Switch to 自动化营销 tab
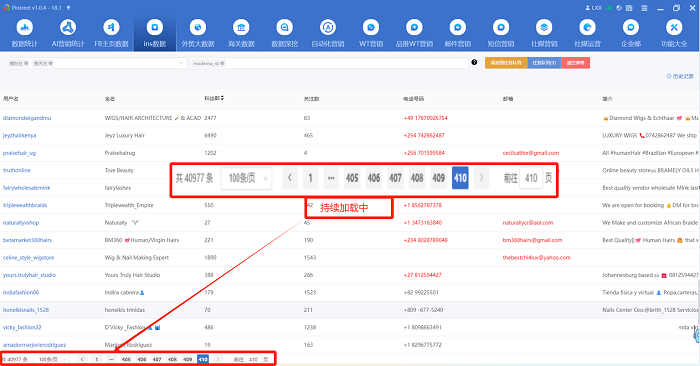The image size is (700, 366). click(x=328, y=33)
